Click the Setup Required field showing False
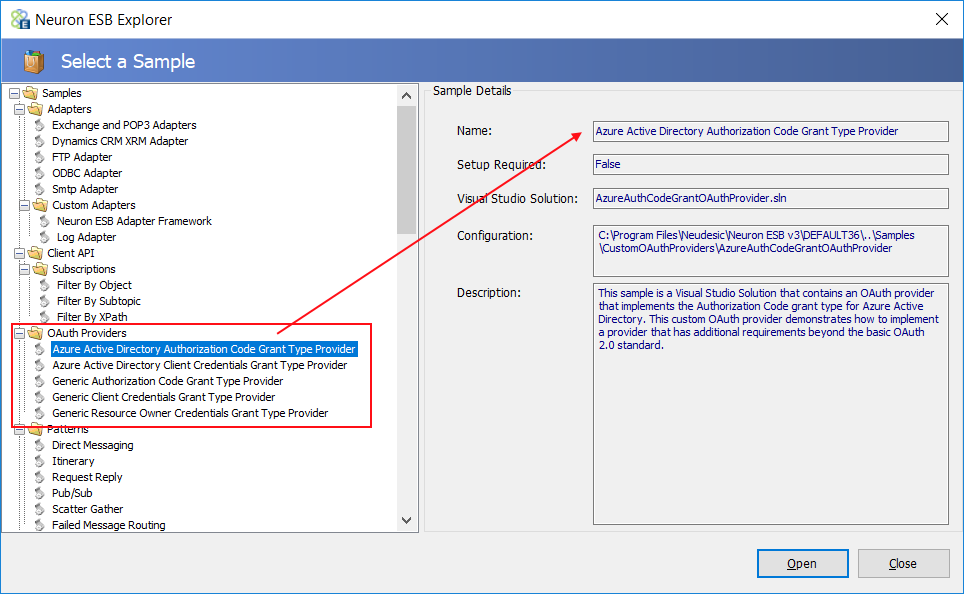 point(770,164)
